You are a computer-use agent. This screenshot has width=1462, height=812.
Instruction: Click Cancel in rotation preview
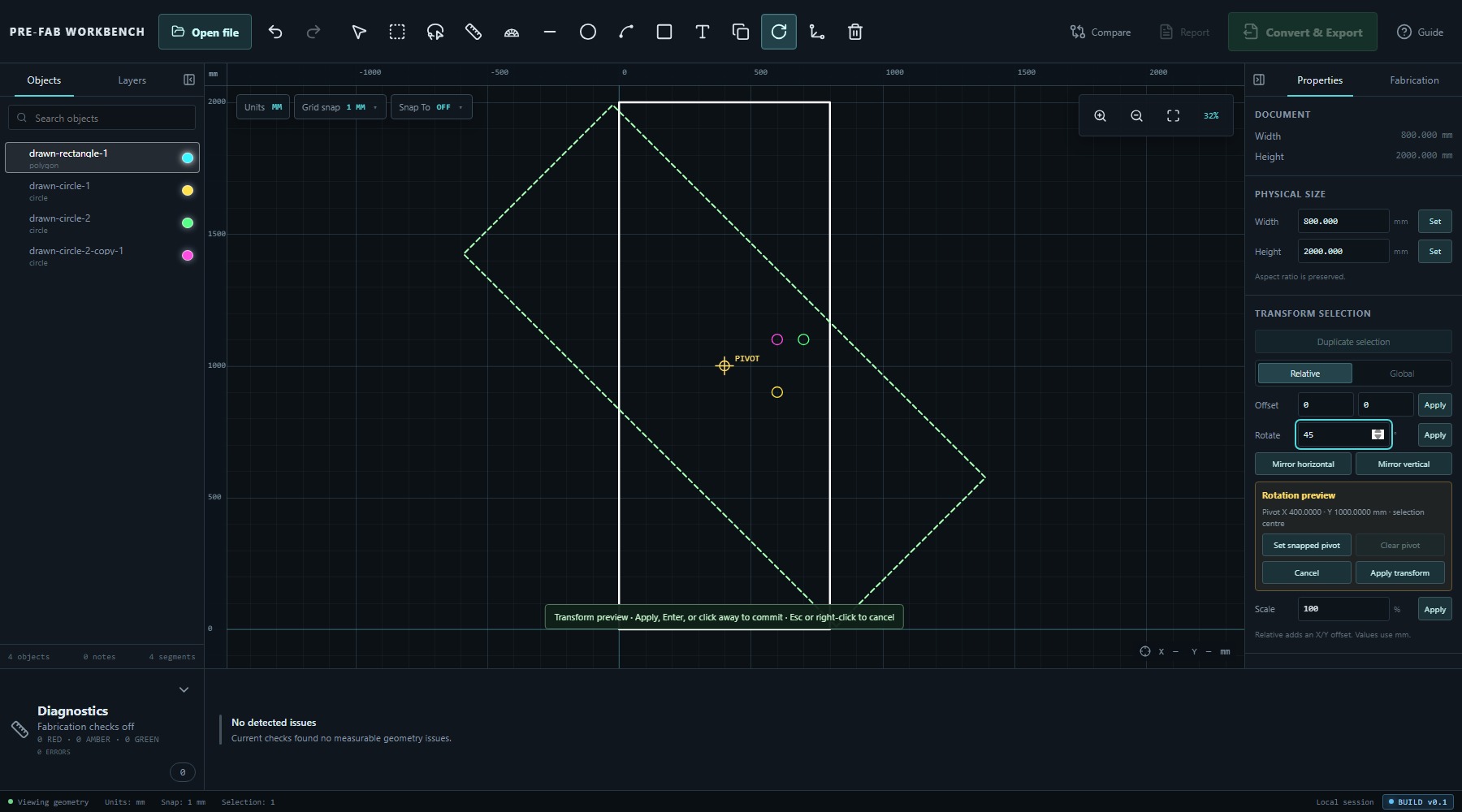pos(1306,572)
